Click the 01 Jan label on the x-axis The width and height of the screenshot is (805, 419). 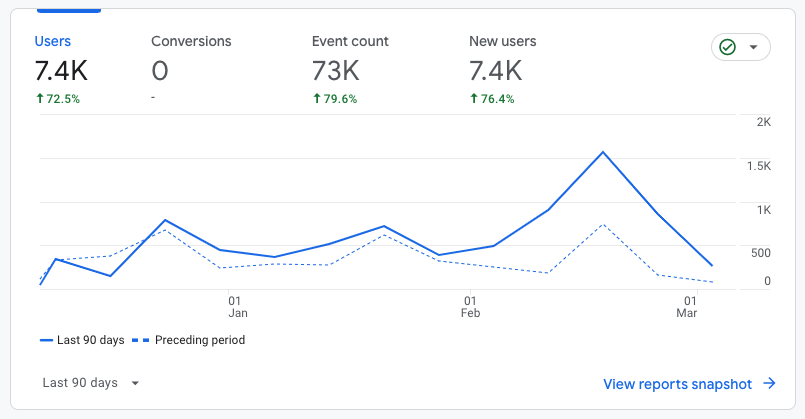click(234, 306)
